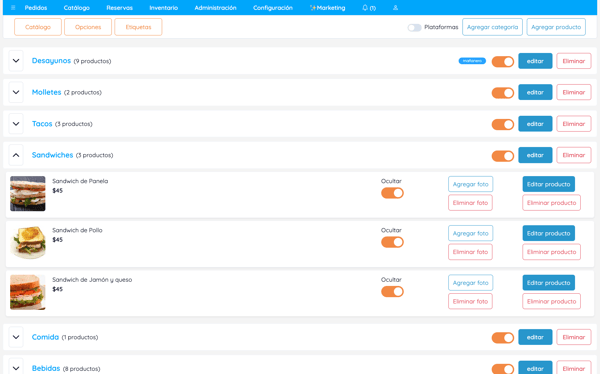Toggle Ocultar for Sandwich de Jamón y queso

[392, 291]
